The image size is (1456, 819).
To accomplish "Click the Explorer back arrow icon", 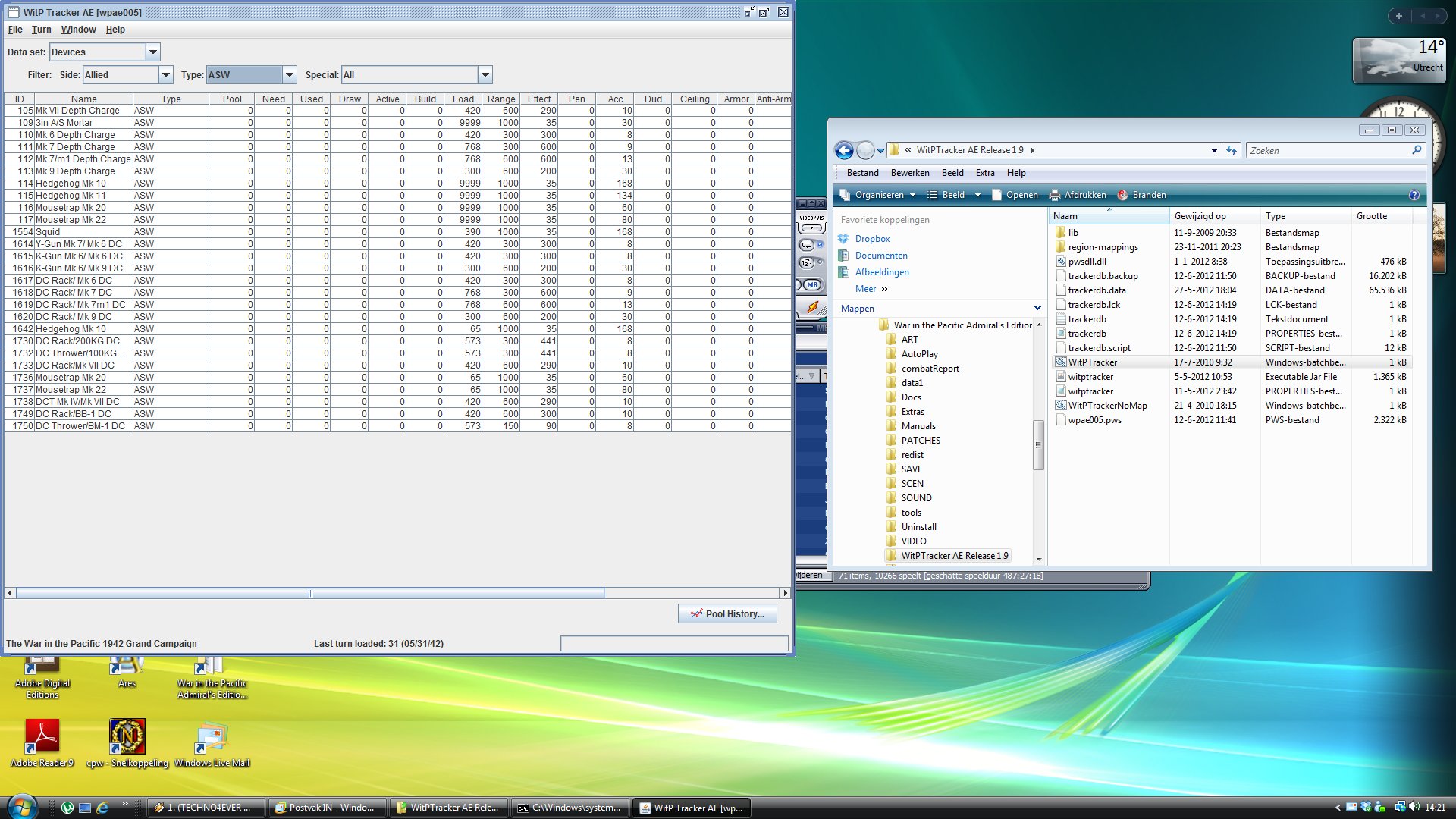I will 844,151.
